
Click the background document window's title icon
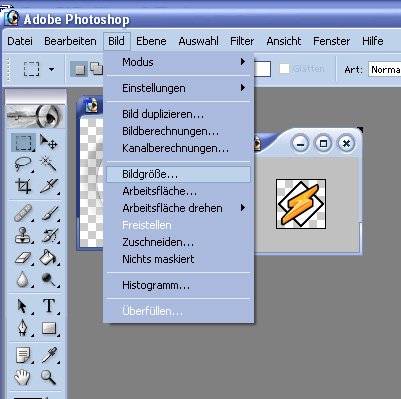click(x=90, y=106)
